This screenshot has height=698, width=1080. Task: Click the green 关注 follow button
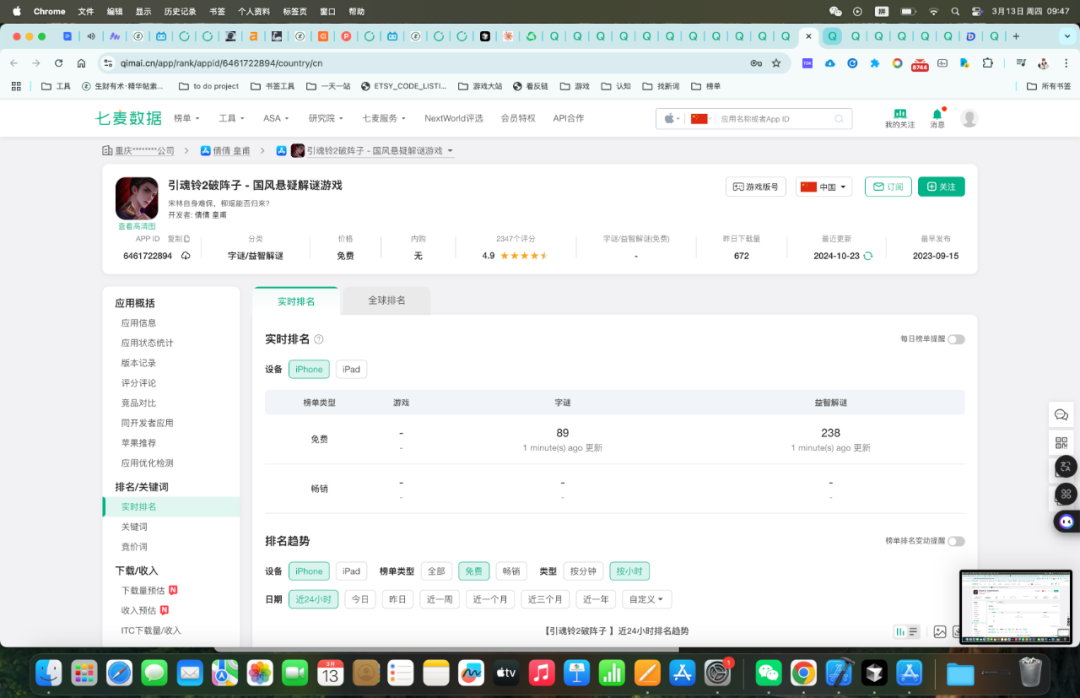[941, 187]
